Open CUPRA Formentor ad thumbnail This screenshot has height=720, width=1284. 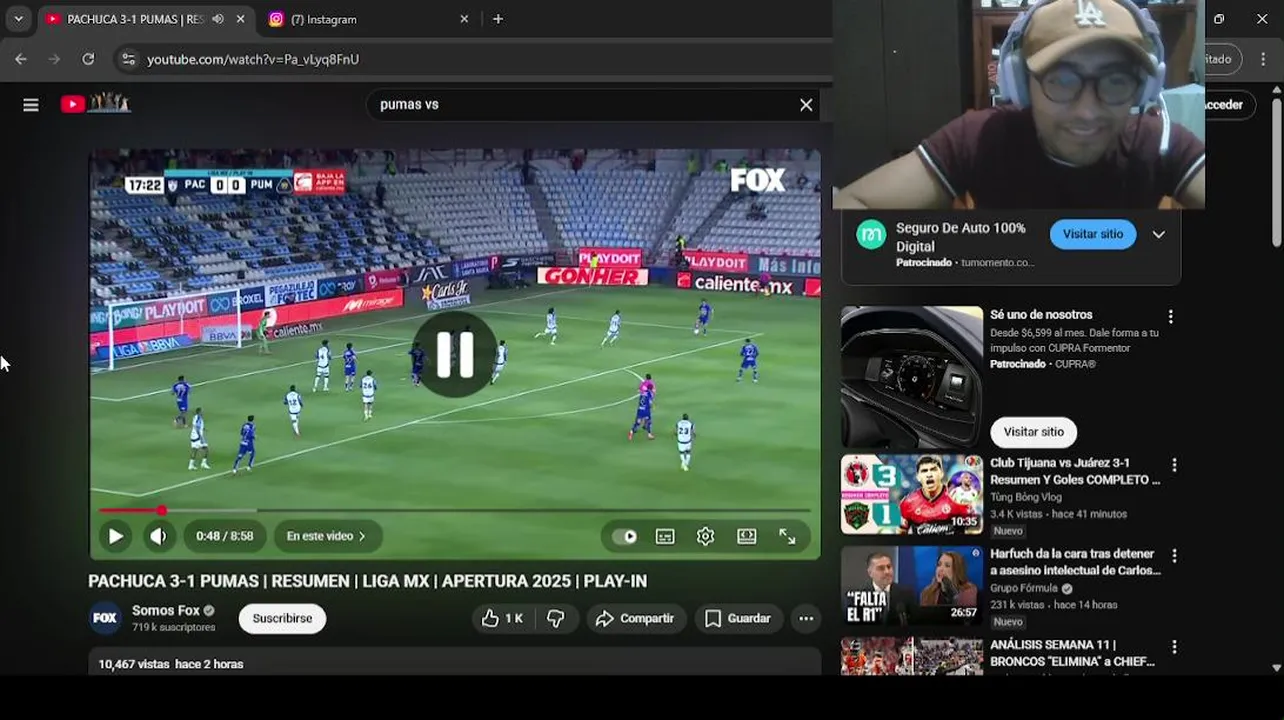912,377
